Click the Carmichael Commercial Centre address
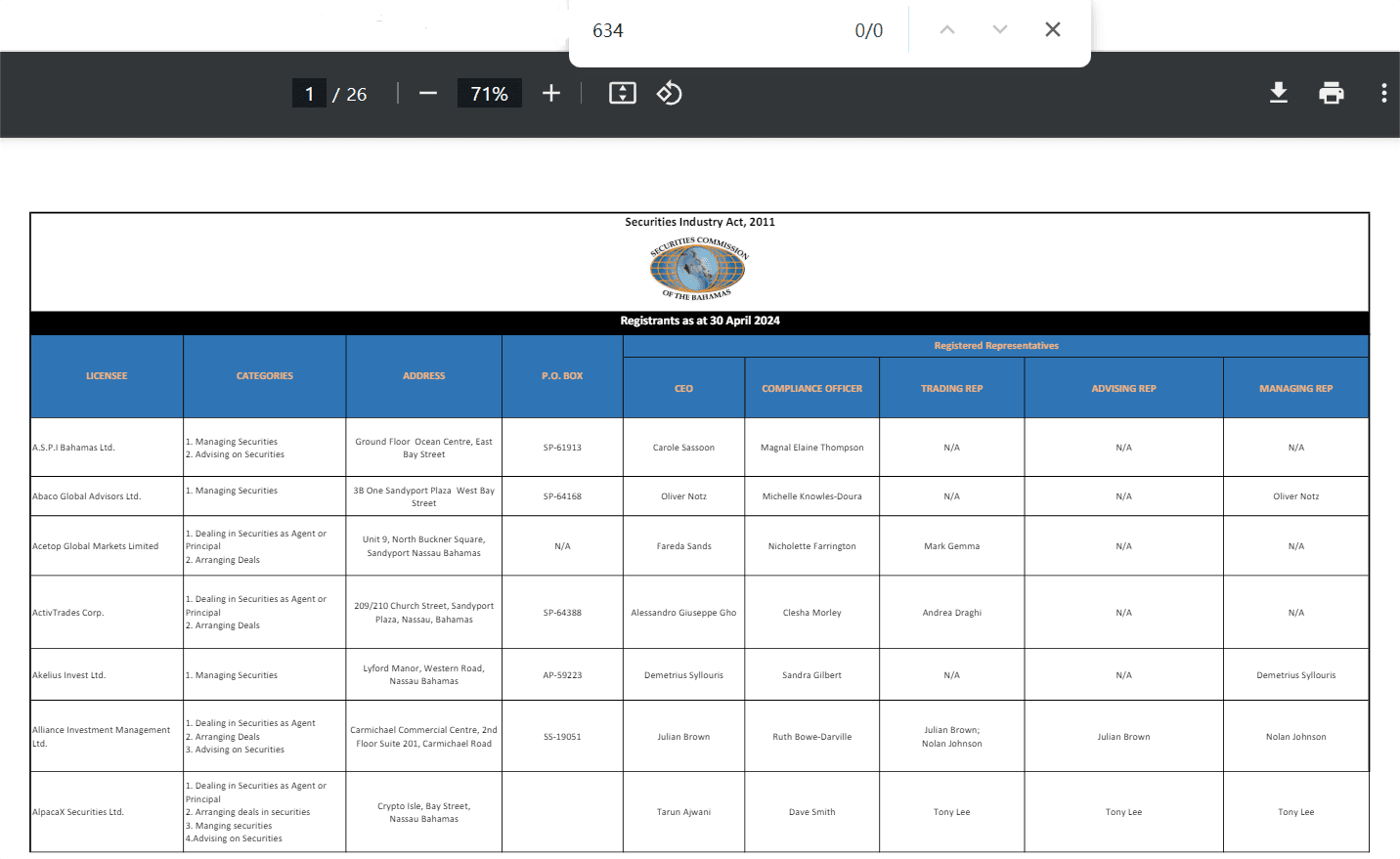Image resolution: width=1400 pixels, height=859 pixels. point(424,737)
